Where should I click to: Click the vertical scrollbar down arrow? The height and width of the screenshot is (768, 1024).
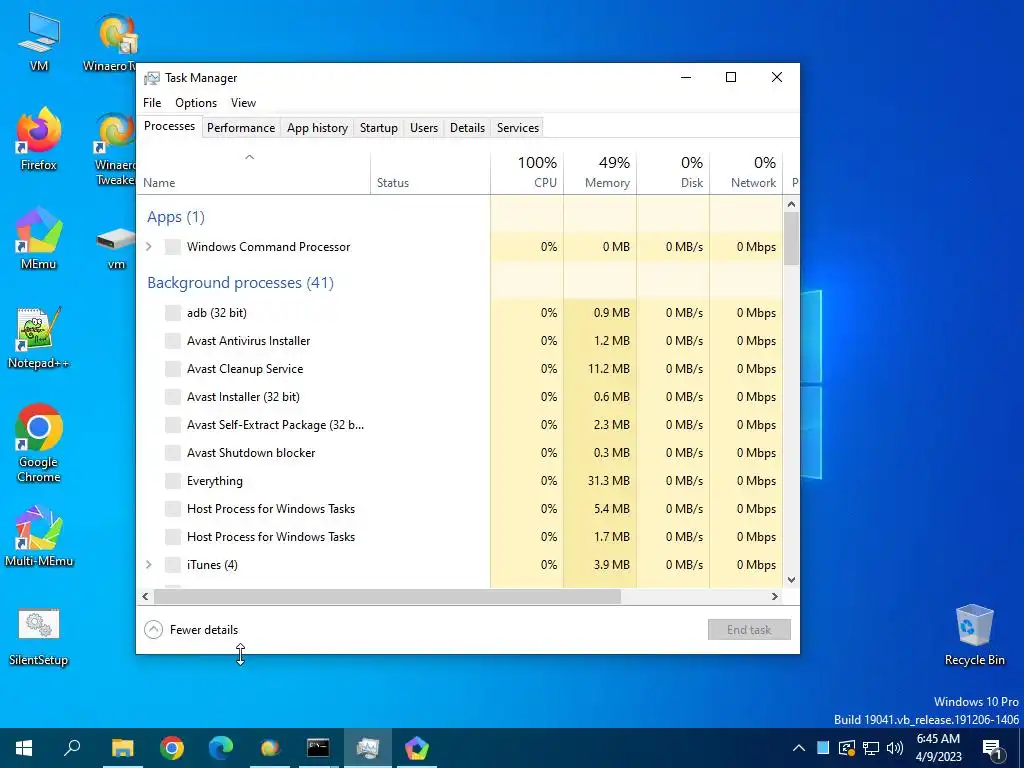point(792,579)
